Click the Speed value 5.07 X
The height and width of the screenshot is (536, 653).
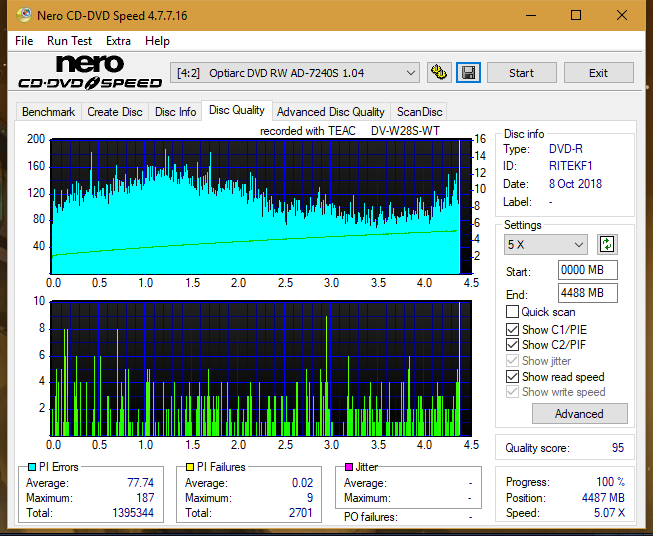tap(609, 513)
